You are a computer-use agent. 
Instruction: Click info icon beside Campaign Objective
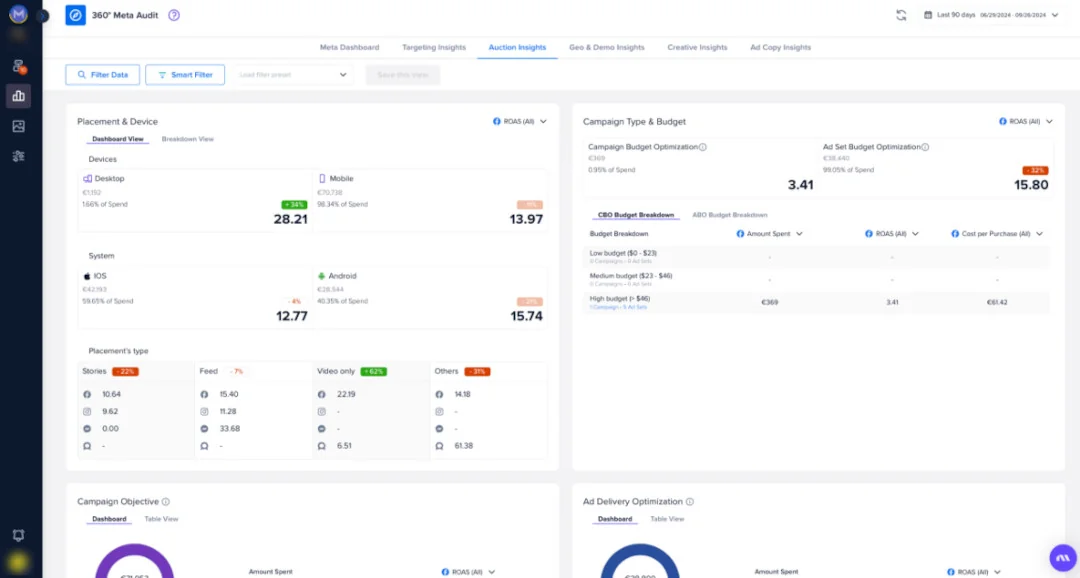tap(165, 502)
